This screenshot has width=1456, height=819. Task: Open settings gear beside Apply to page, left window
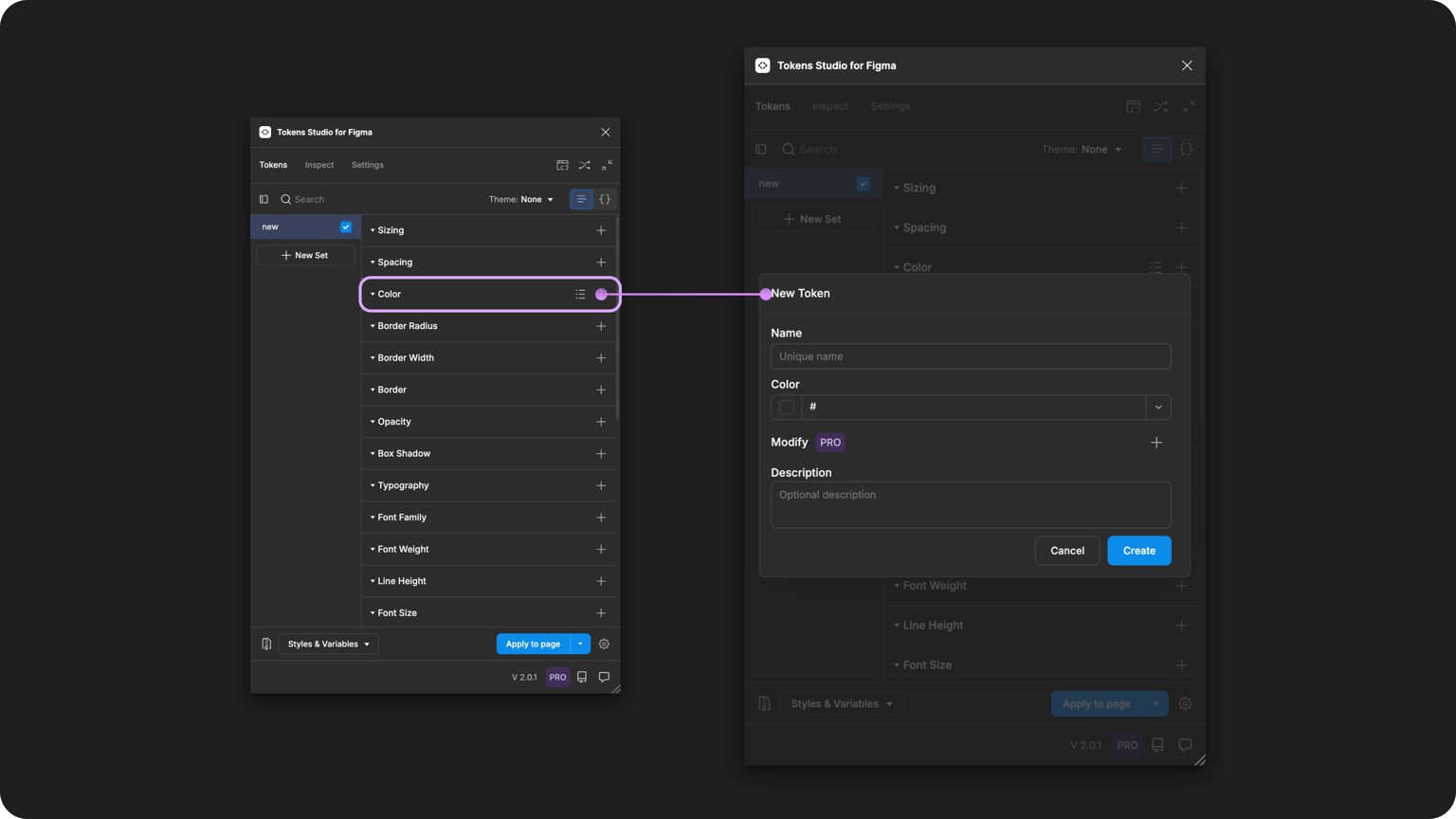coord(604,645)
